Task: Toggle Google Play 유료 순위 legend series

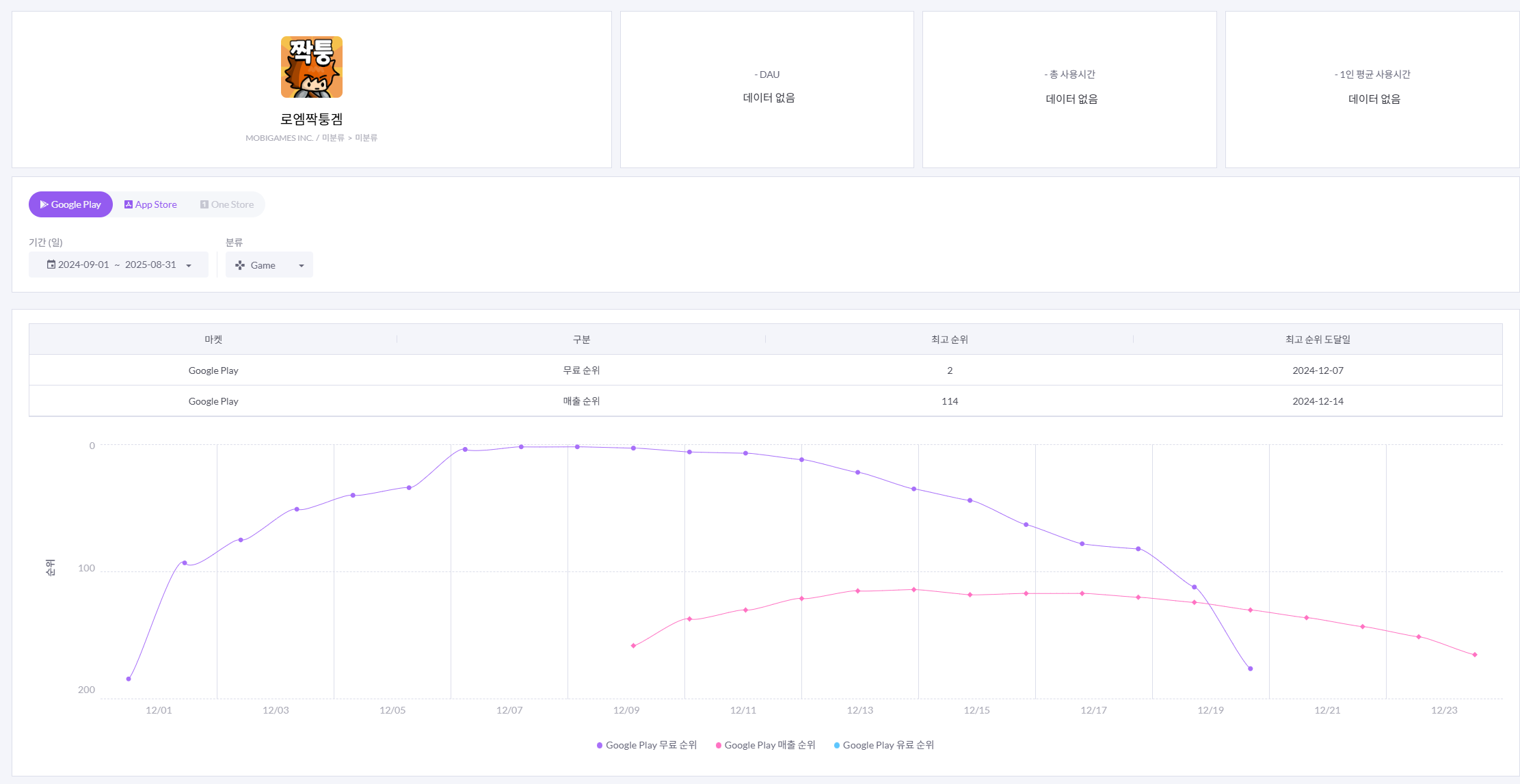Action: [884, 745]
